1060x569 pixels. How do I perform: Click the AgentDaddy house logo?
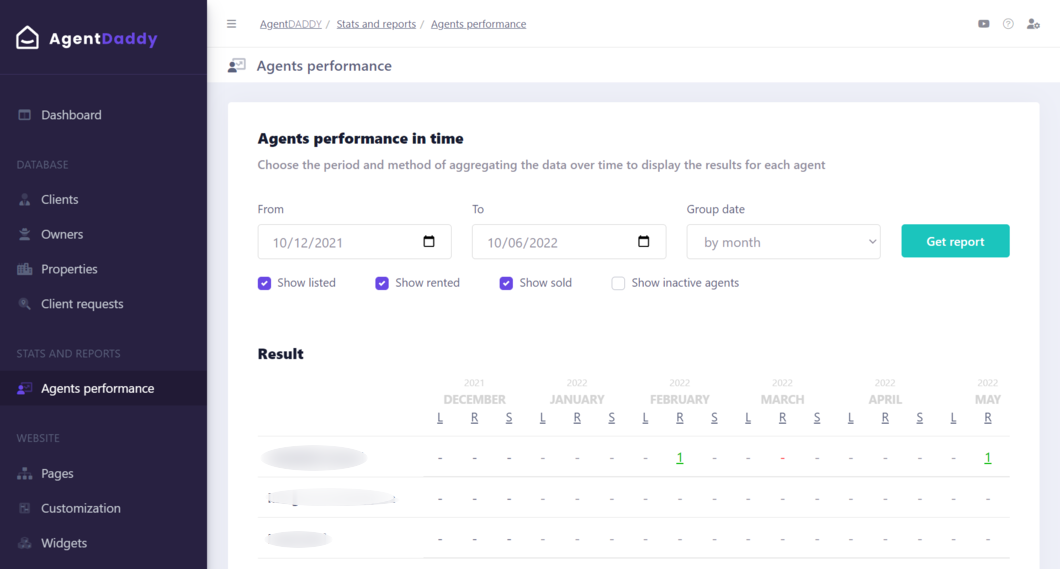click(x=28, y=38)
